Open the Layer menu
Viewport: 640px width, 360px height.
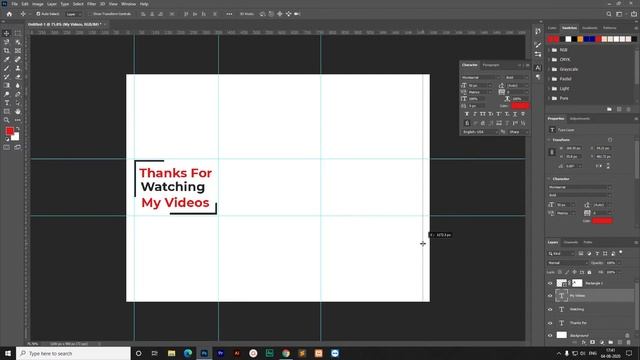tap(52, 4)
